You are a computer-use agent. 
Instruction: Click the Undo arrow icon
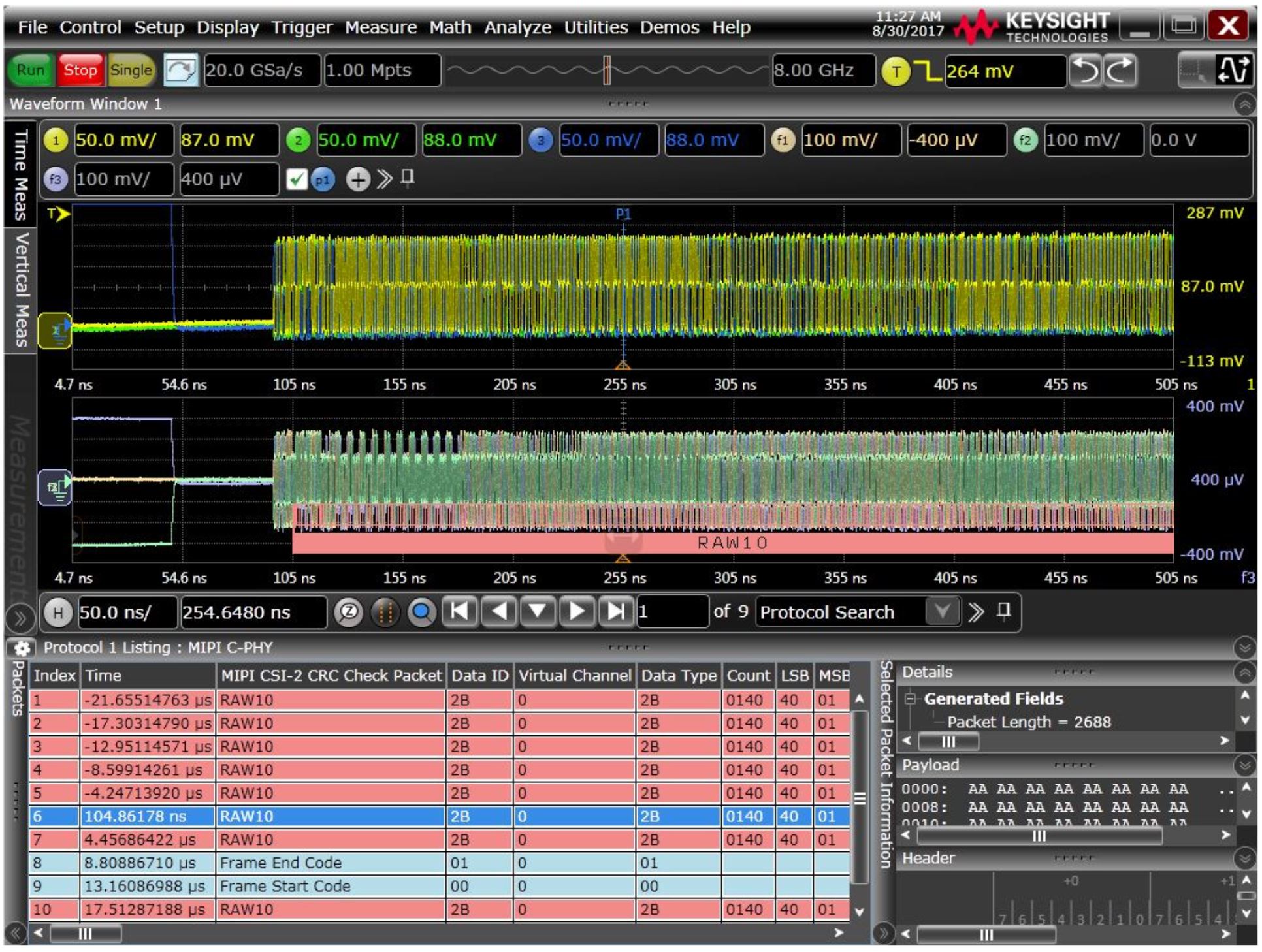(1085, 71)
